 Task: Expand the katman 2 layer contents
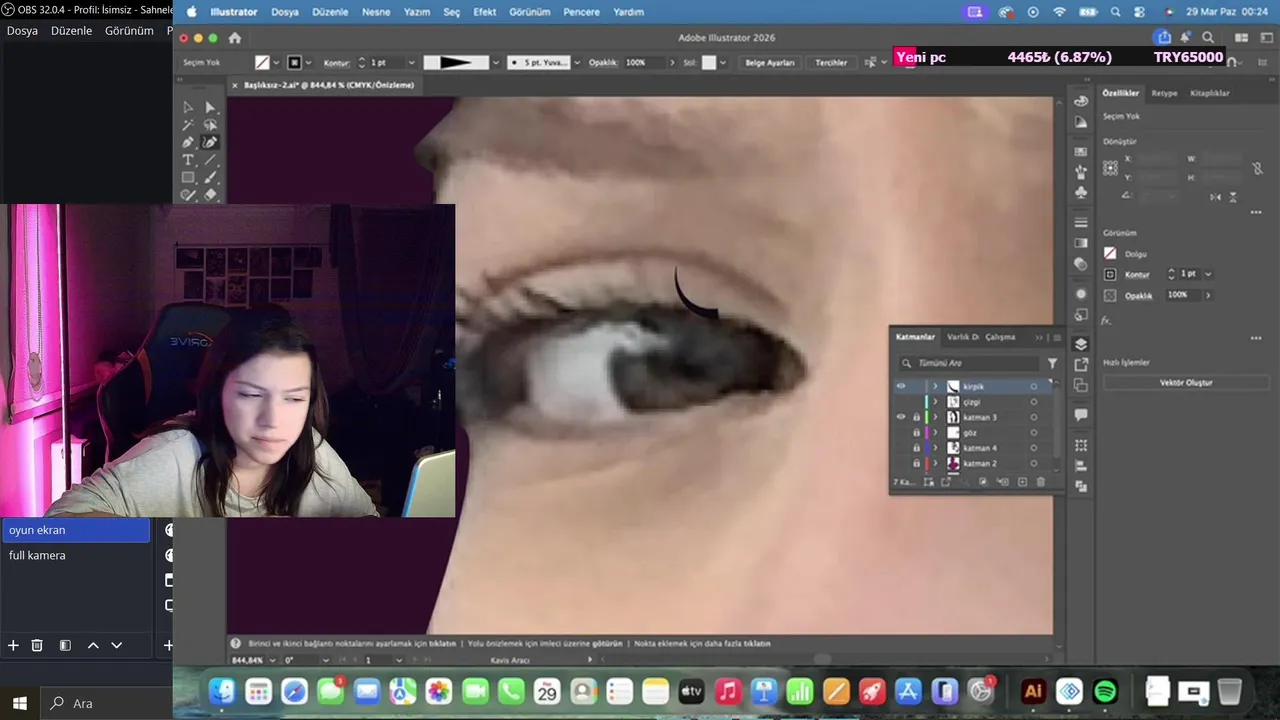(936, 464)
